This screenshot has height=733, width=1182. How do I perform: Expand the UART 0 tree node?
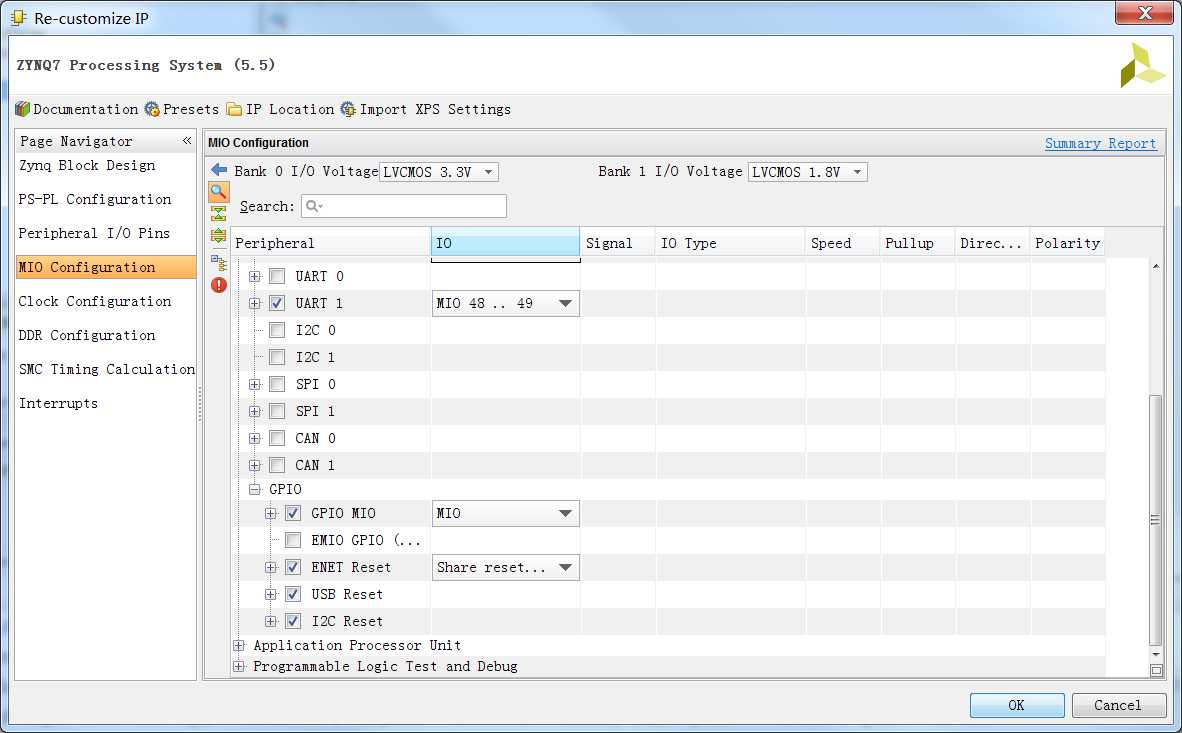[x=255, y=277]
